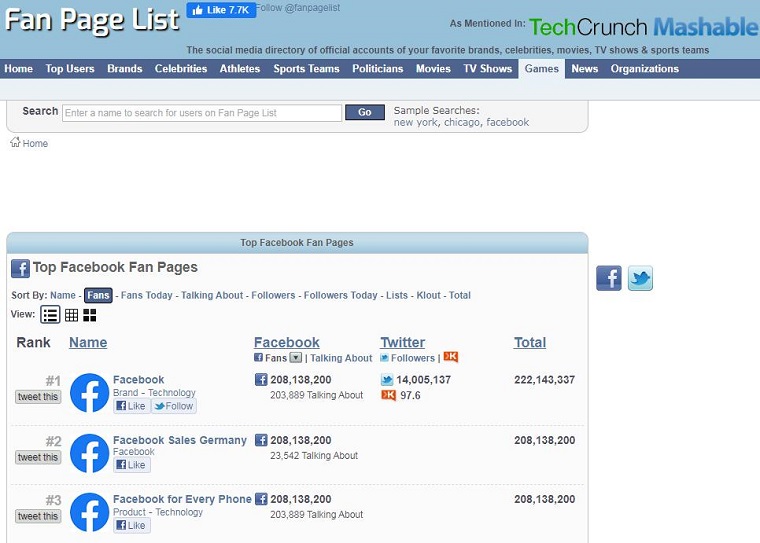760x543 pixels.
Task: Click the Facebook logo thumbnail for rank #1
Action: (89, 393)
